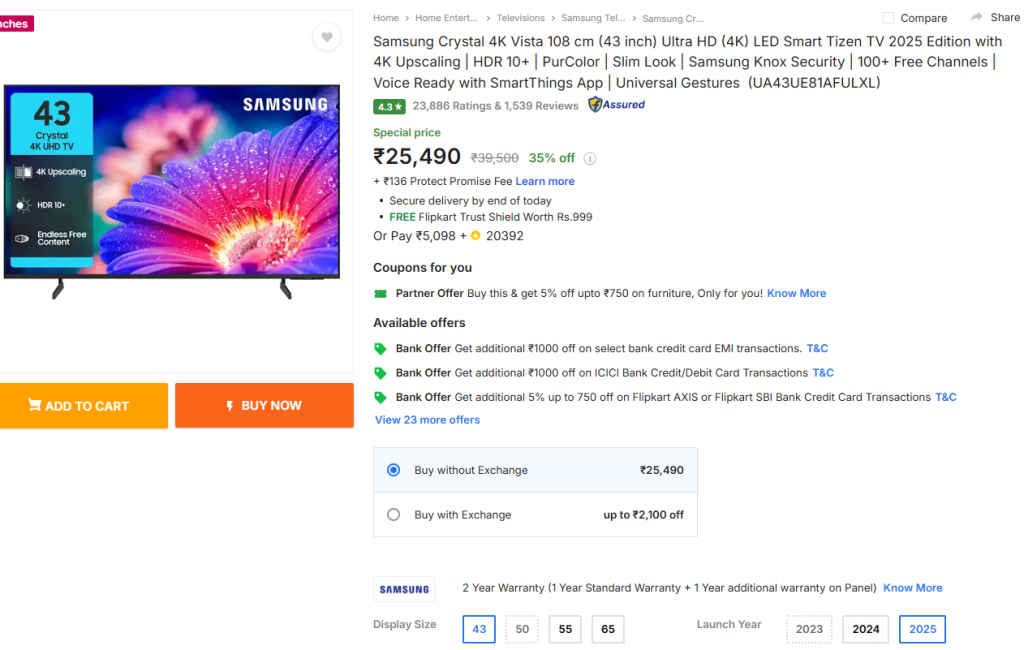Select display size 55
This screenshot has height=650, width=1024.
click(x=564, y=629)
